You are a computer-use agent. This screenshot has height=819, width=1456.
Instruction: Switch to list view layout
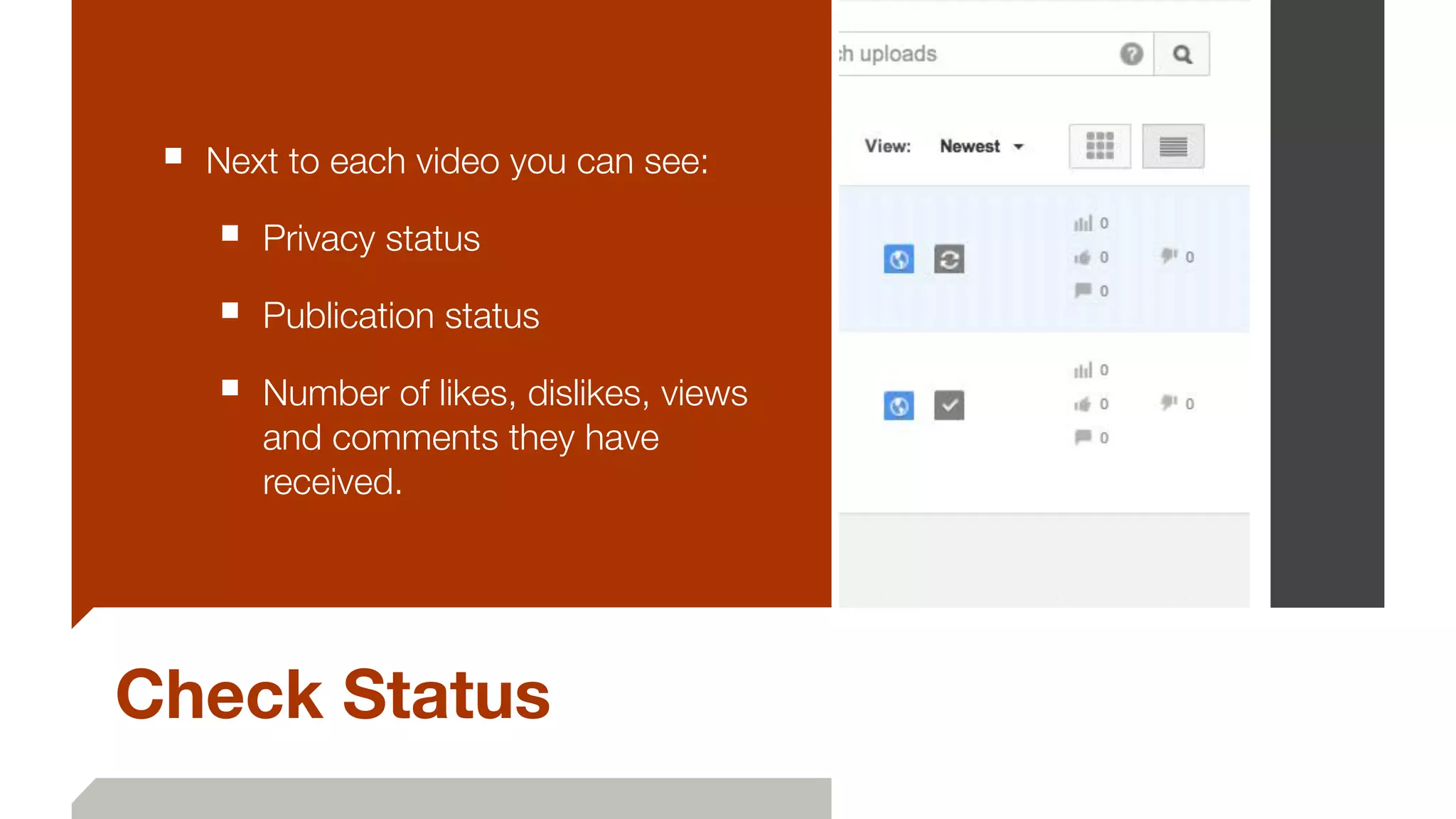click(1173, 146)
